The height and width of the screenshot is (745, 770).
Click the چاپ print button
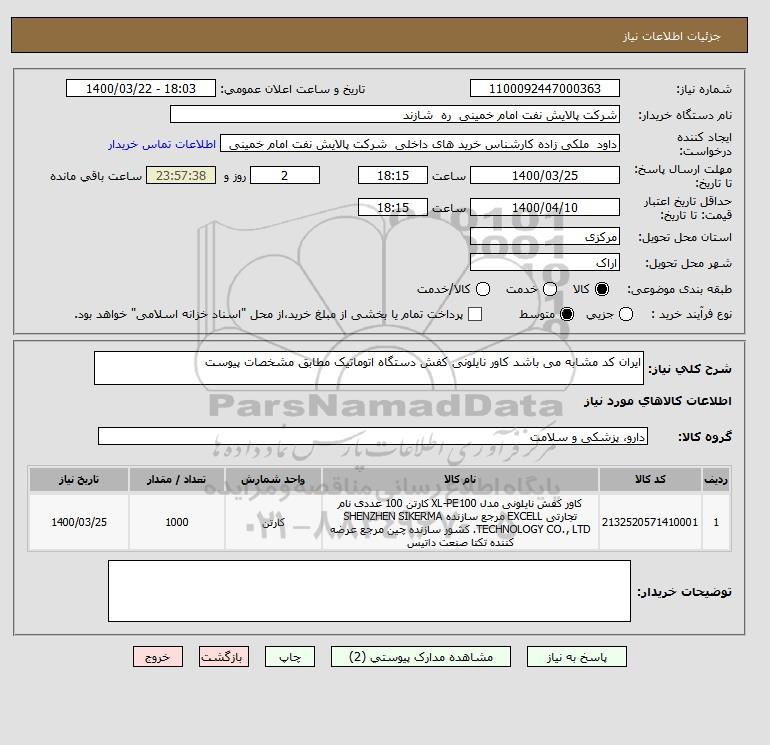click(290, 657)
